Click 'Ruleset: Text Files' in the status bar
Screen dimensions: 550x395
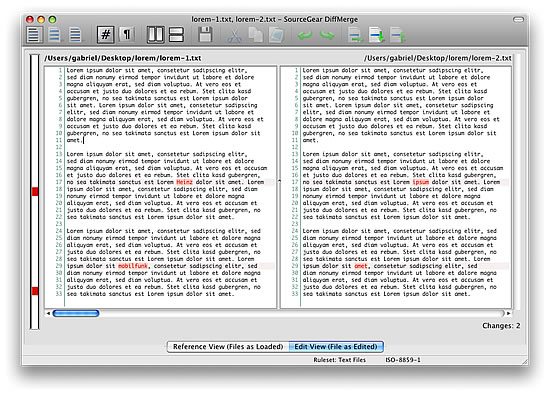click(339, 360)
